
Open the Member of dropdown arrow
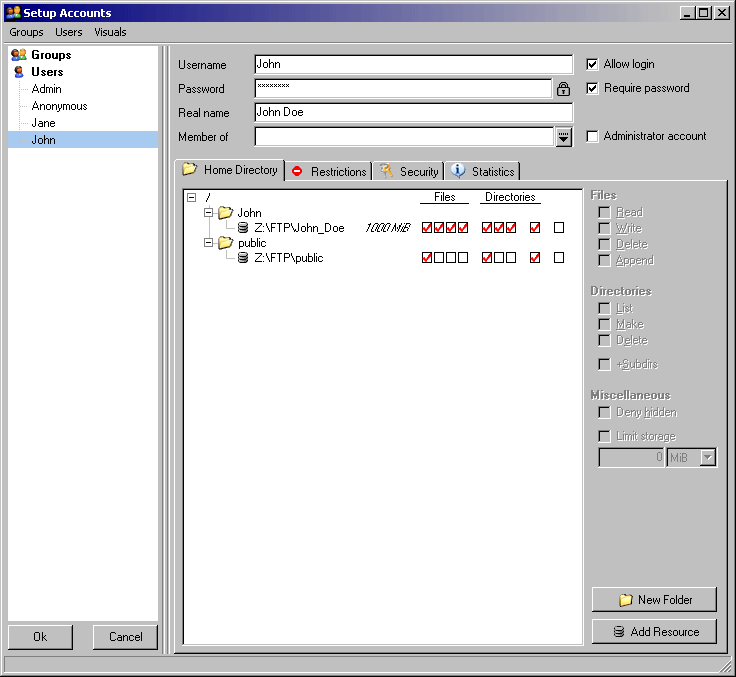point(563,137)
